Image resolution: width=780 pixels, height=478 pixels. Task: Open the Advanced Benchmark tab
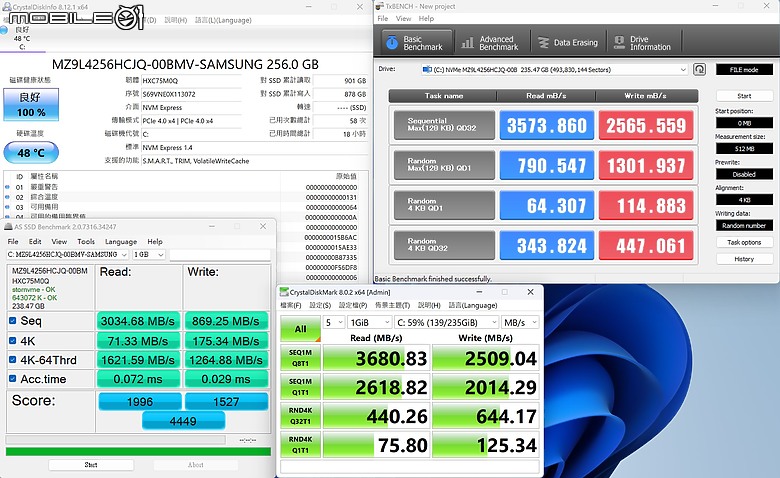click(491, 43)
